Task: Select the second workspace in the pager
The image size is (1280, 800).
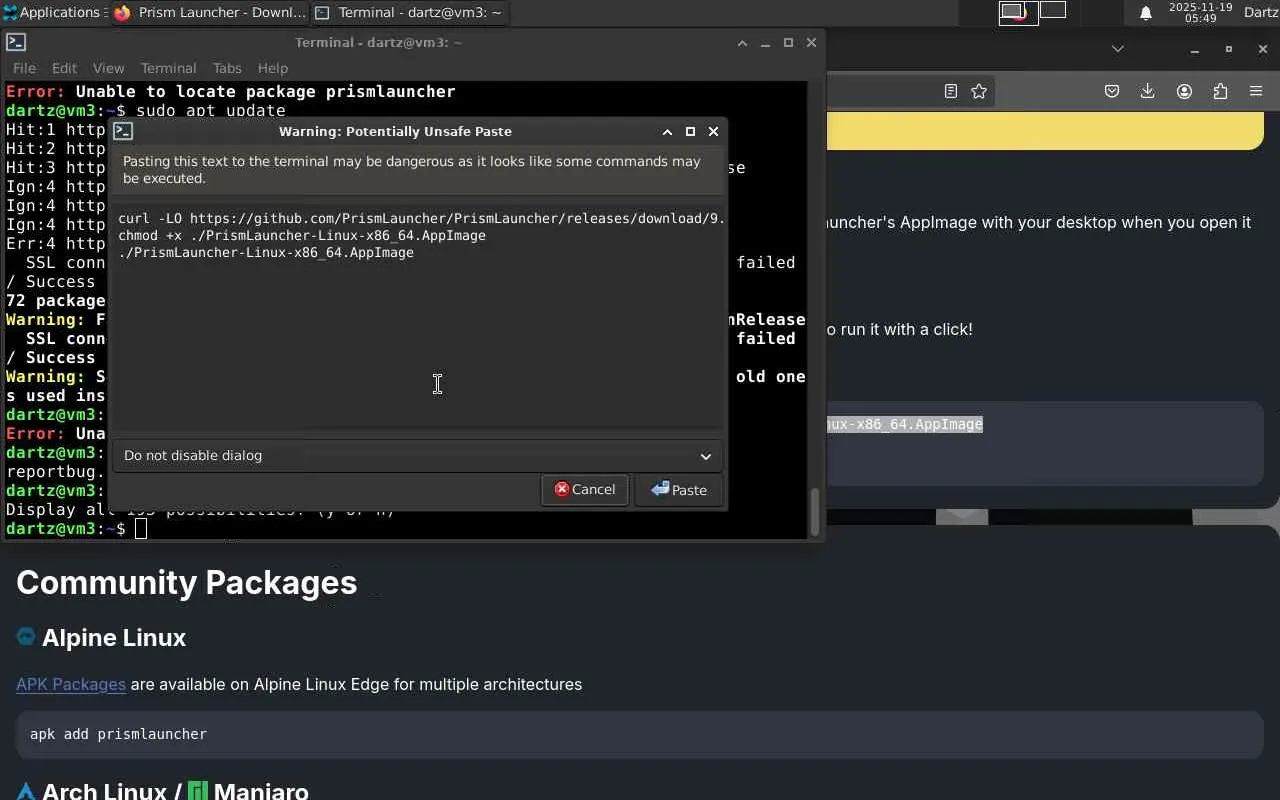Action: click(1053, 11)
